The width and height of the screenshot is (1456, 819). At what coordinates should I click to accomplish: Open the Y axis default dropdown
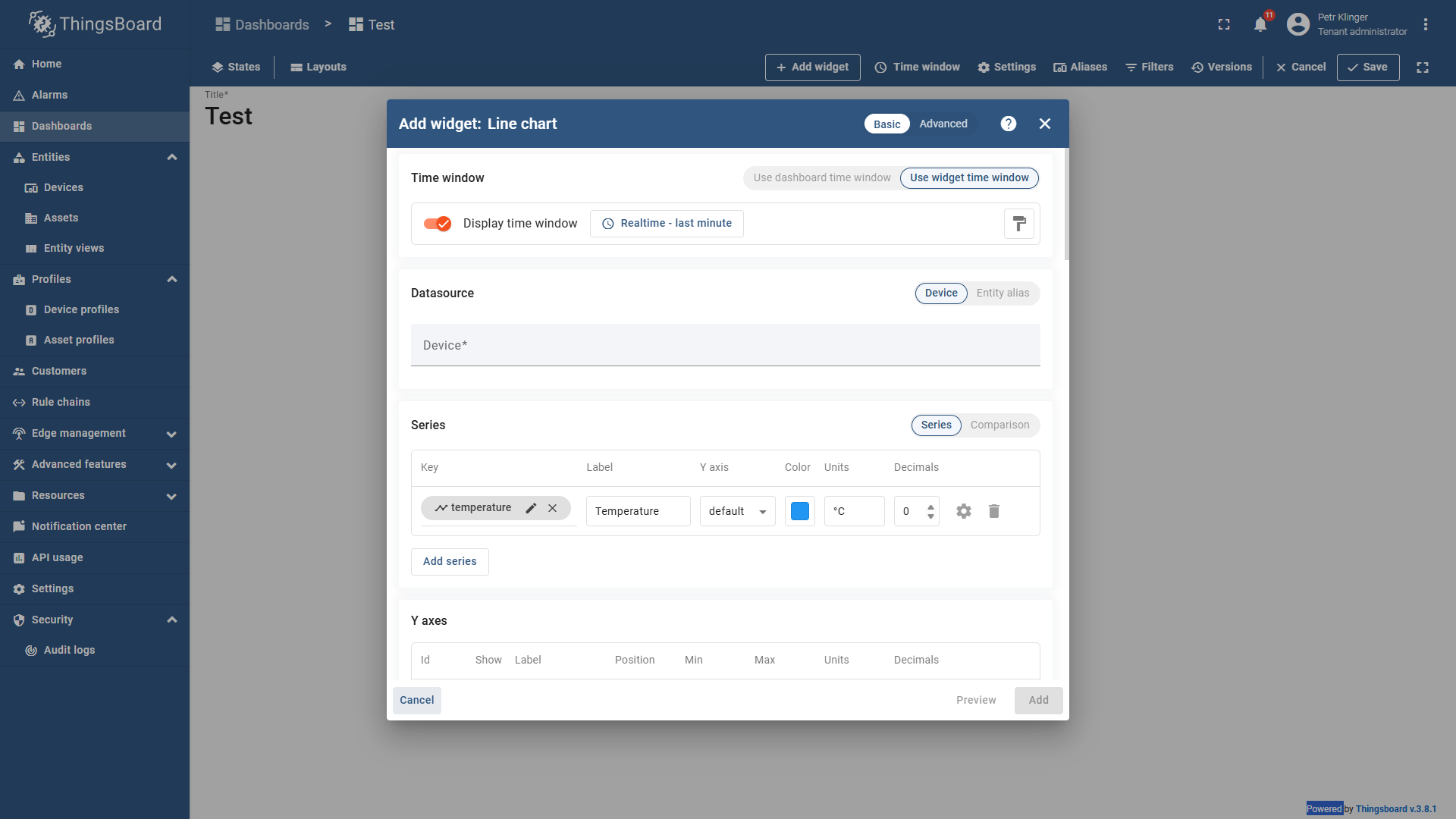[736, 510]
